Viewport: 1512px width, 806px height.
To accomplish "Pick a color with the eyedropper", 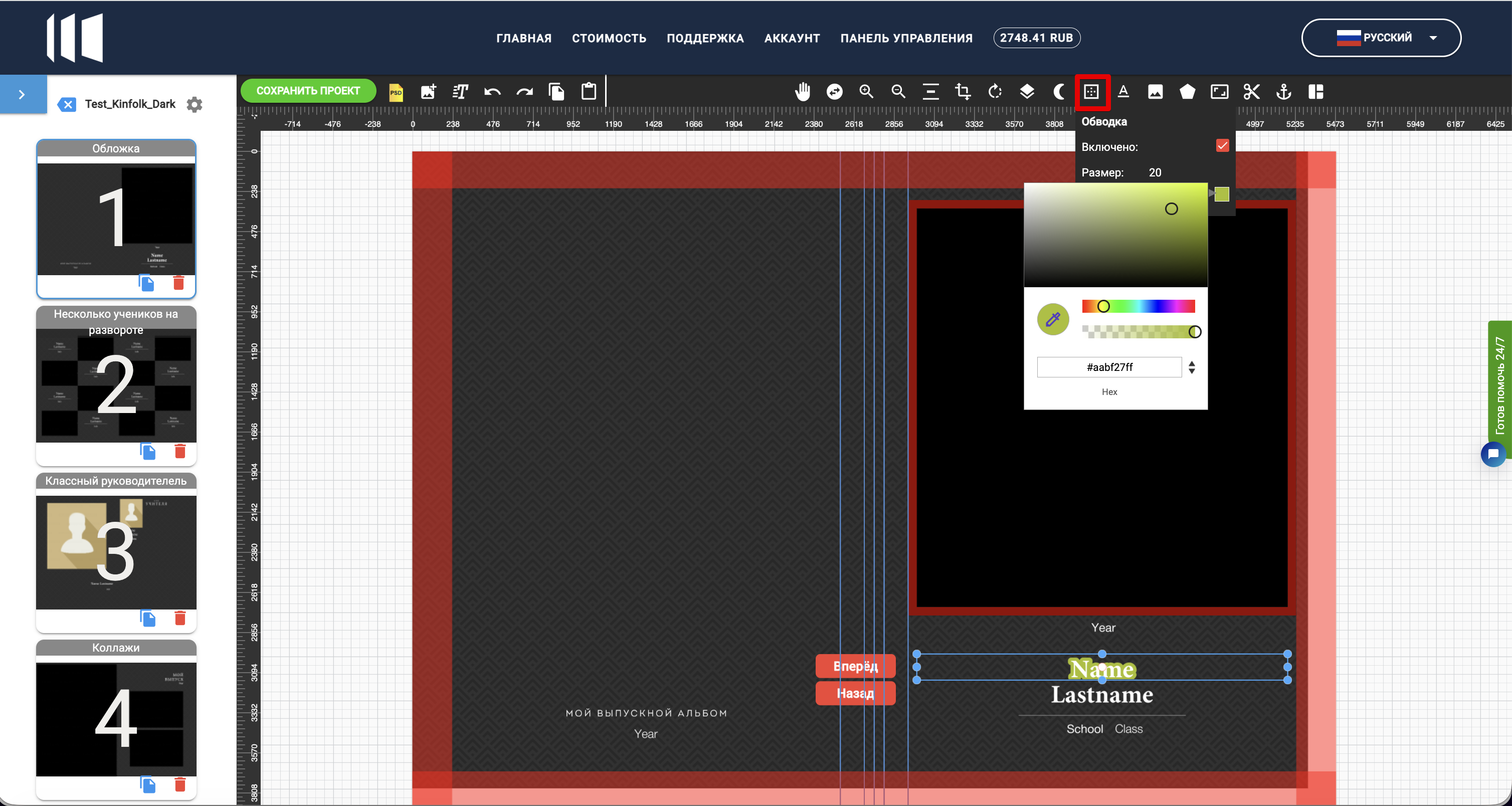I will tap(1053, 319).
